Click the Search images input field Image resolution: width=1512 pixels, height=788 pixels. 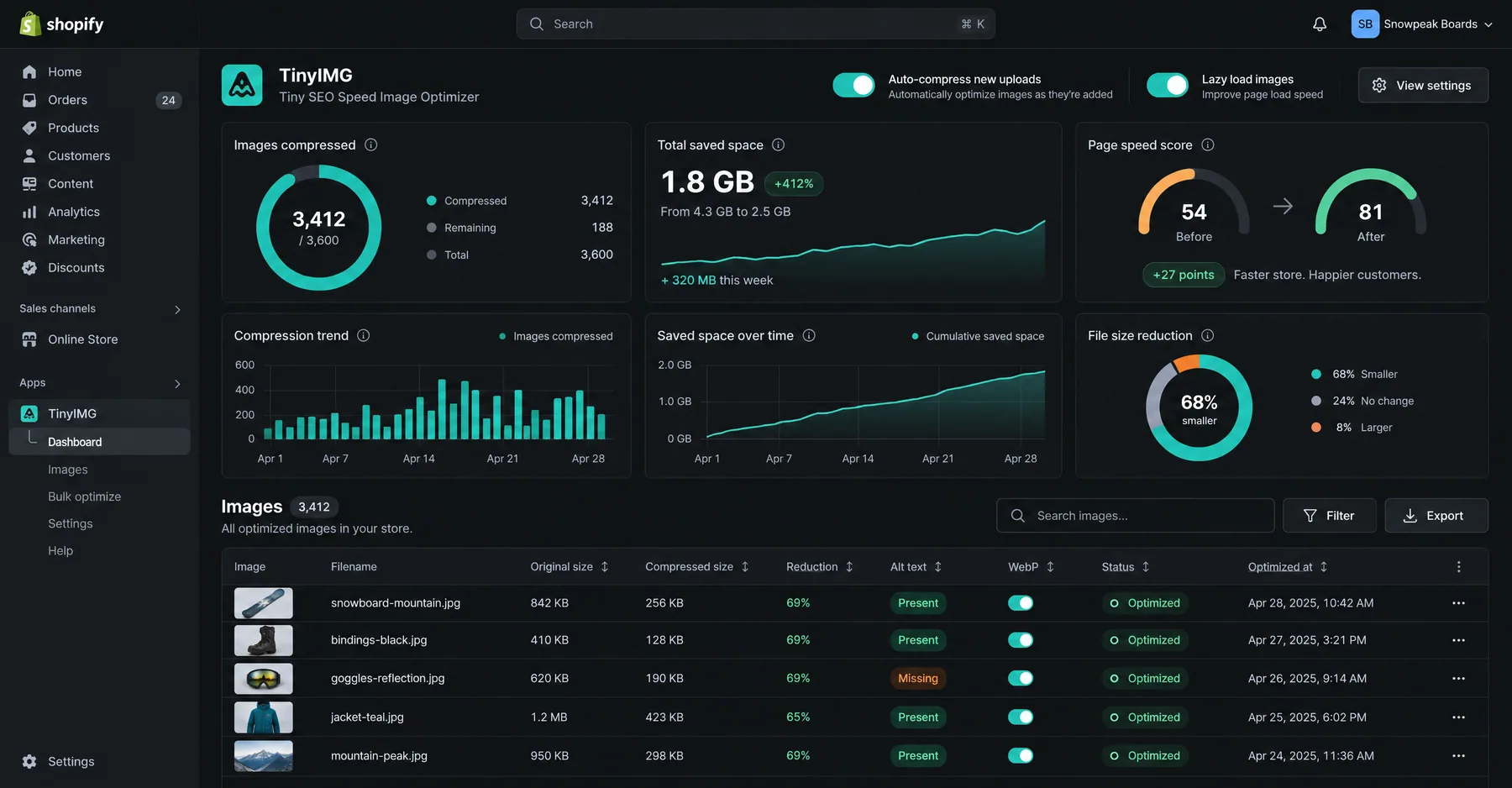(x=1135, y=516)
